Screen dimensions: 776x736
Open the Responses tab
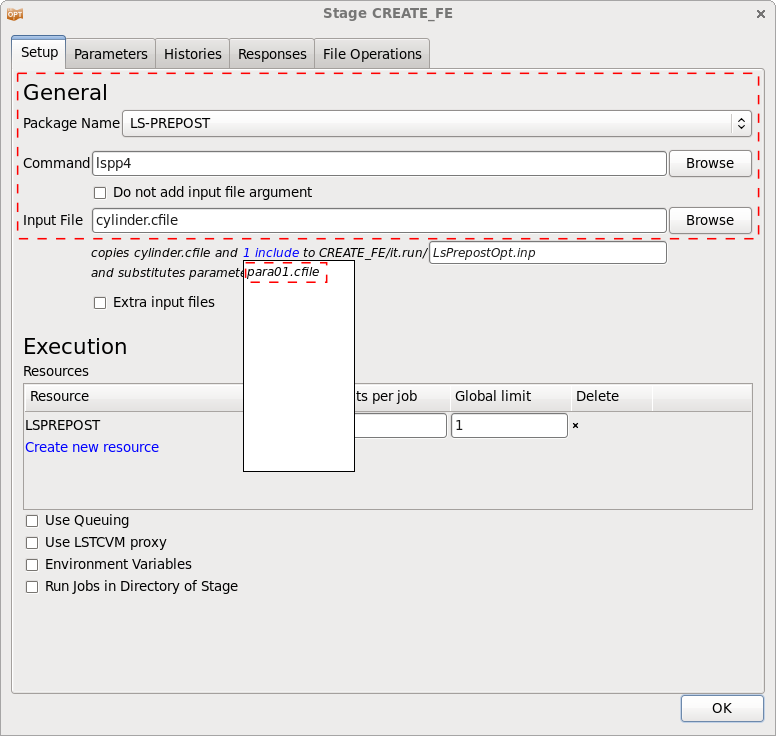coord(272,53)
